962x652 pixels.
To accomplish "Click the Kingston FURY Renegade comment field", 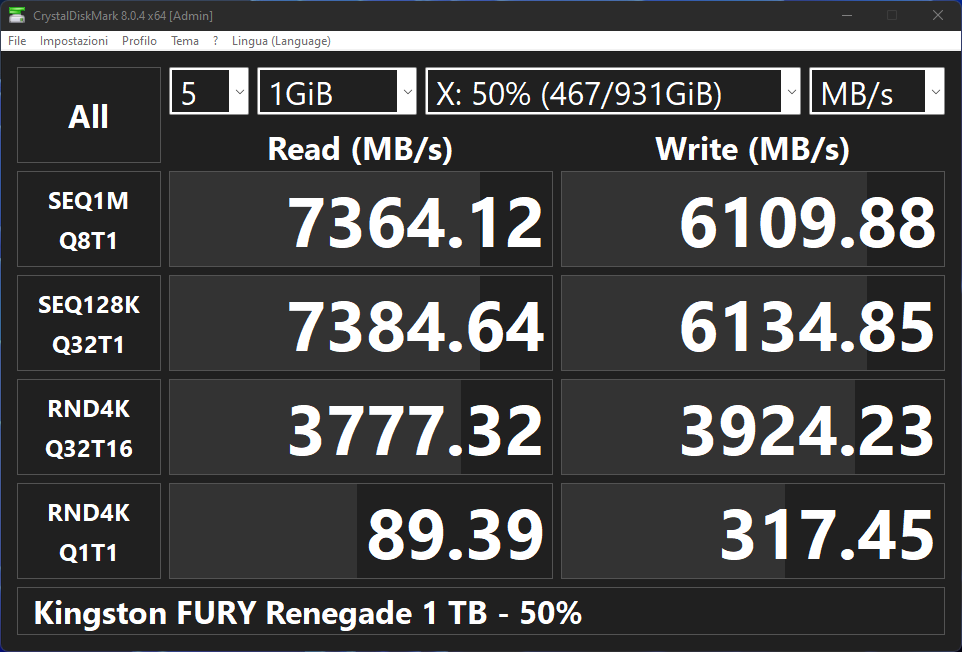I will point(481,612).
